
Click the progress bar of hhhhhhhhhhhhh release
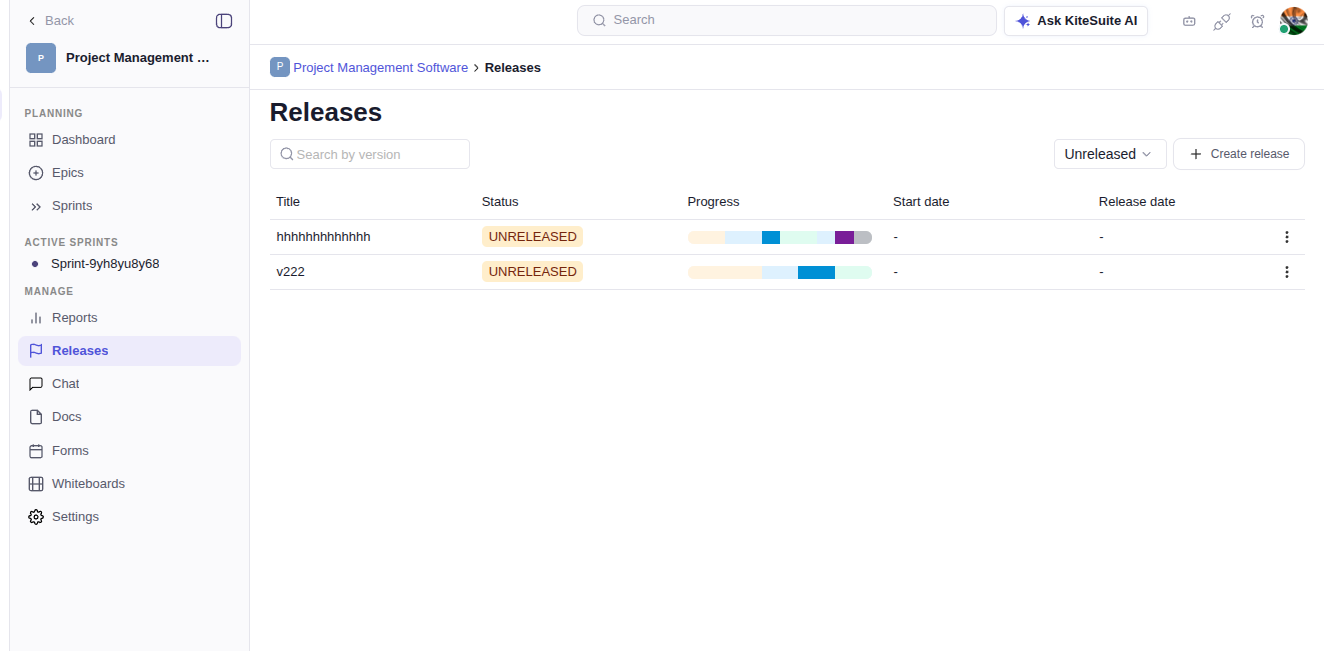(780, 237)
